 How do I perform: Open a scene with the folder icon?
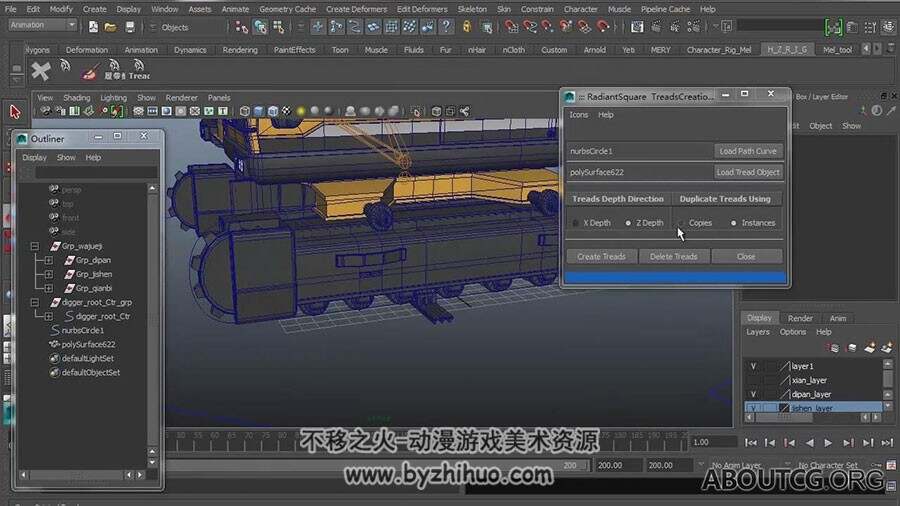tap(111, 26)
